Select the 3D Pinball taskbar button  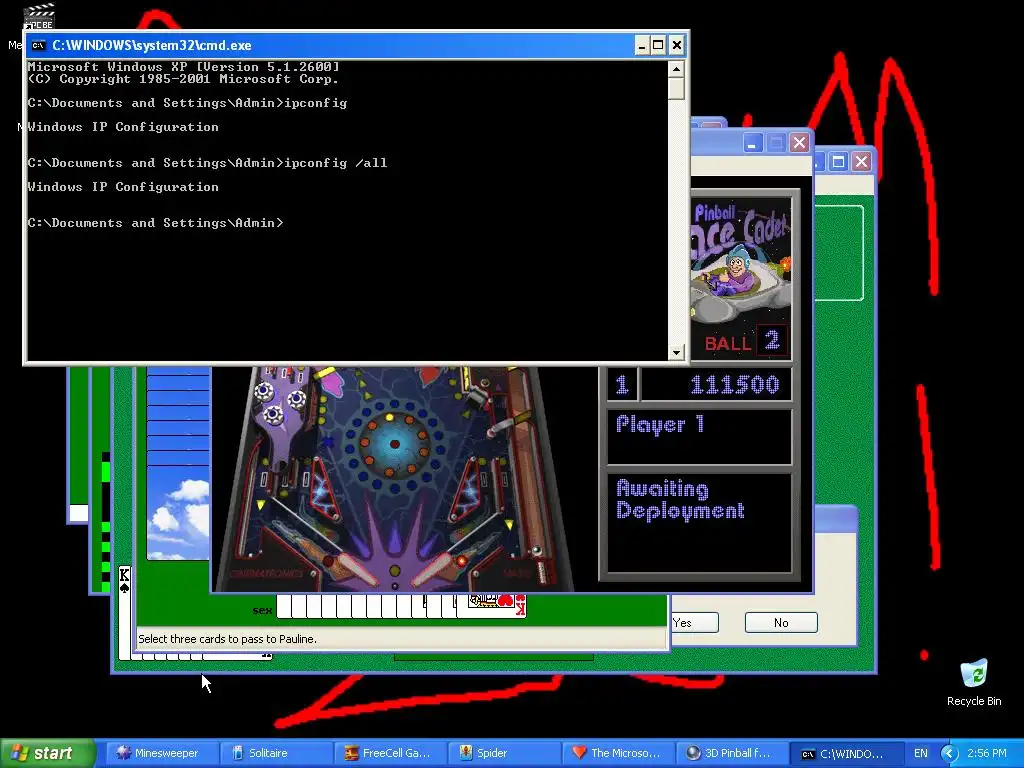pos(732,753)
